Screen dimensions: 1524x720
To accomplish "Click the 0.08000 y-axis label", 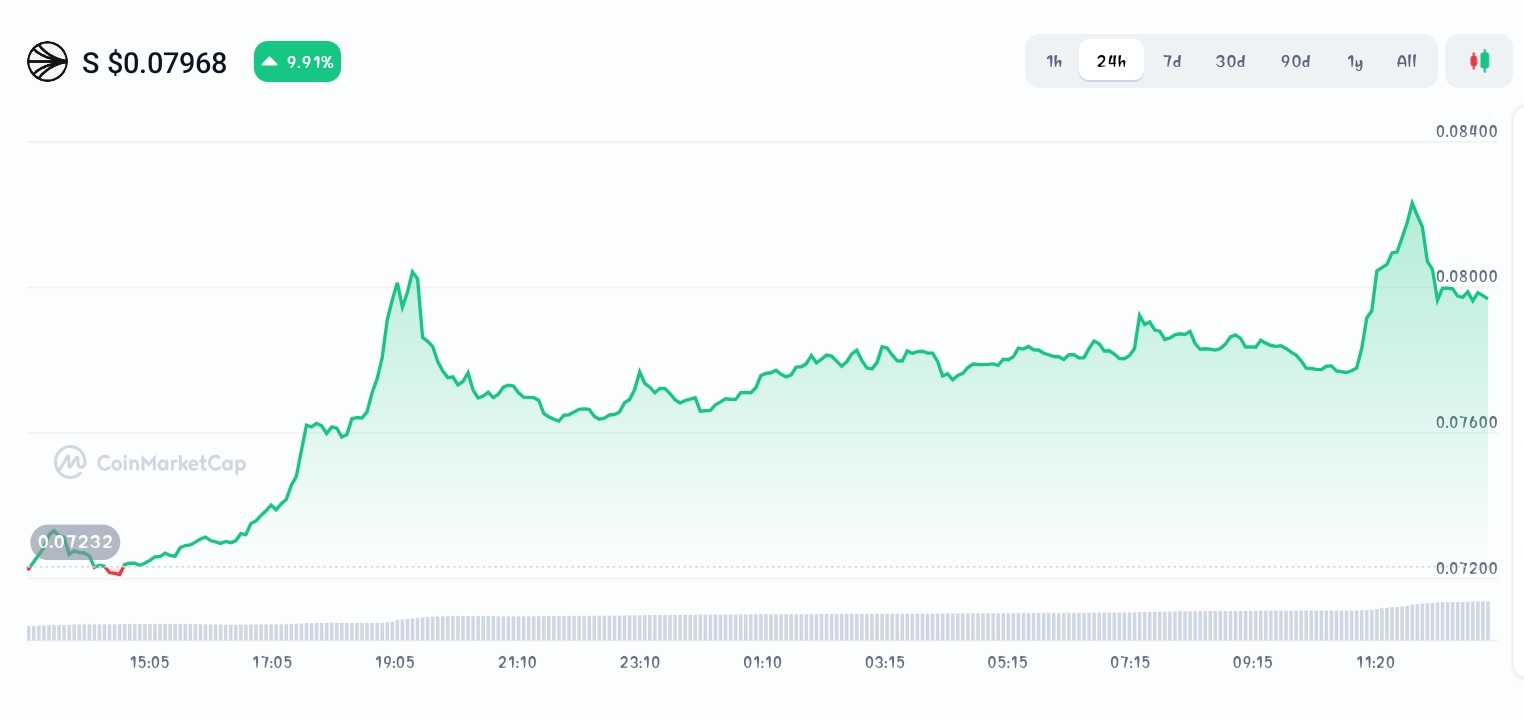I will point(1466,276).
